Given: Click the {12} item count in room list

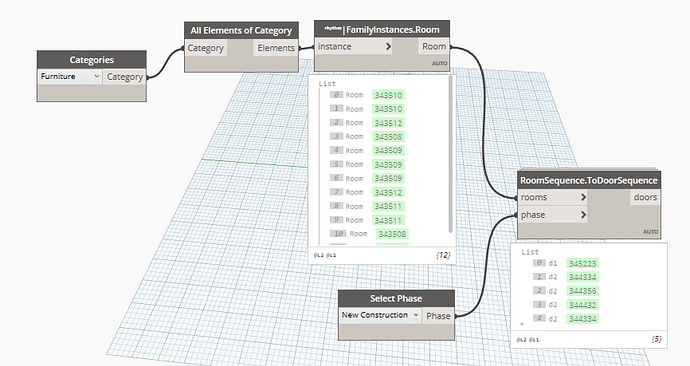Looking at the screenshot, I should click(x=443, y=255).
